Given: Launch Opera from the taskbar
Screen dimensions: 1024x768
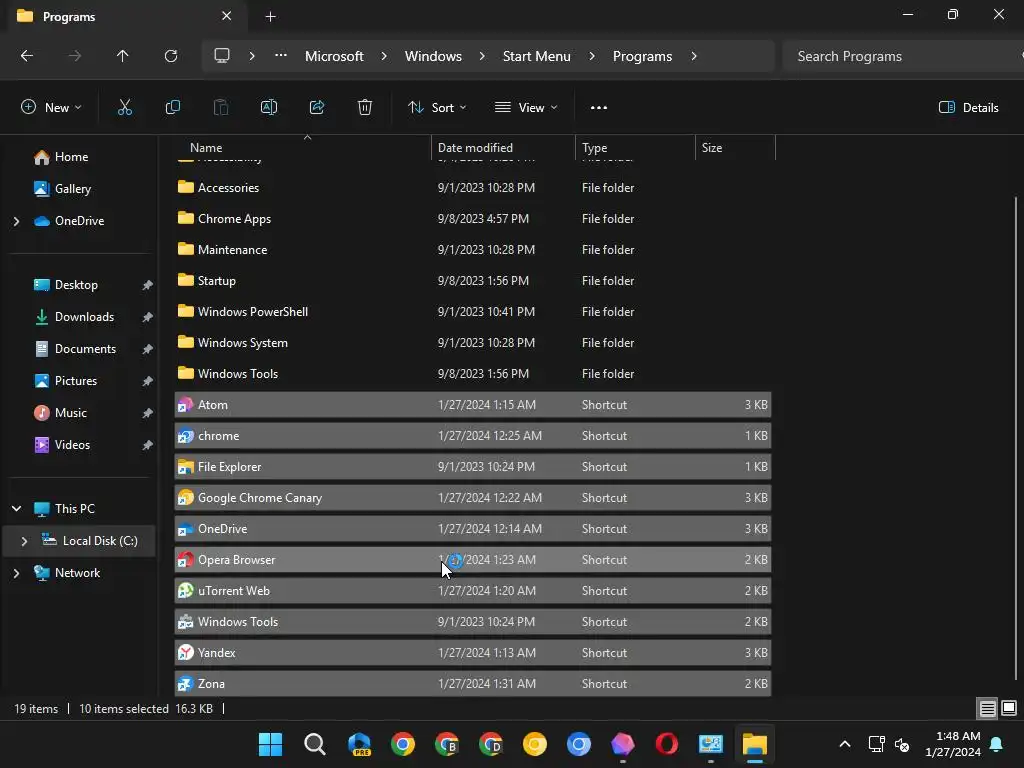Looking at the screenshot, I should pos(666,744).
